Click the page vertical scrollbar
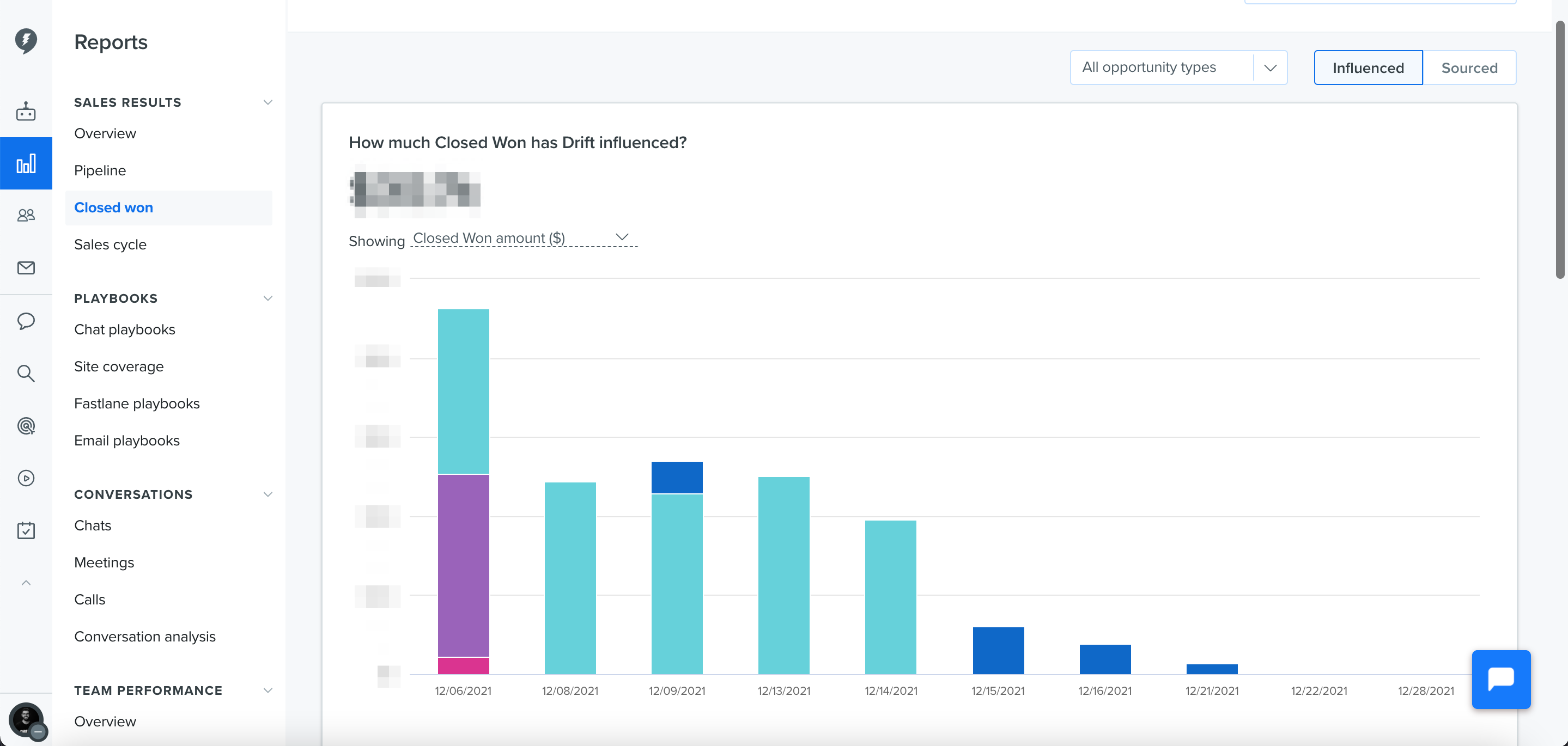 coord(1559,150)
